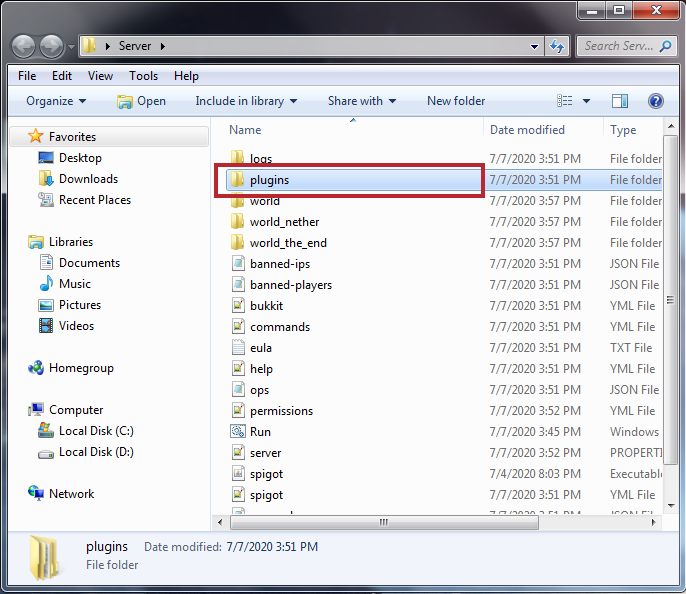
Task: Select the world folder icon
Action: (x=237, y=201)
